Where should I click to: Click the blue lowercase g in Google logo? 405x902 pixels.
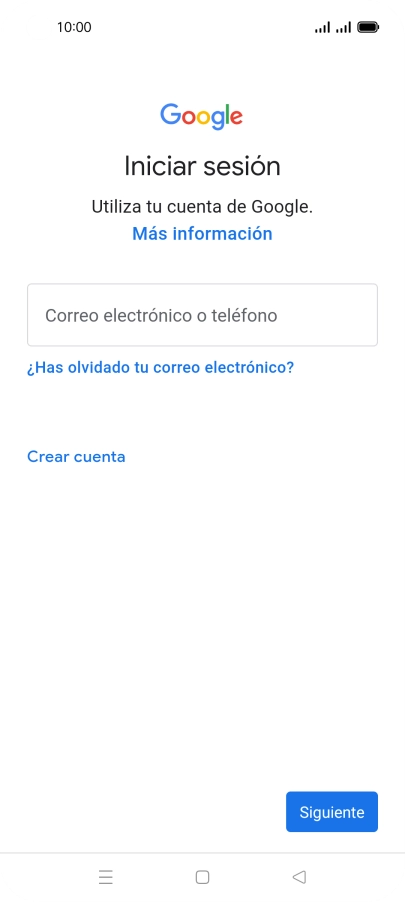coord(218,120)
